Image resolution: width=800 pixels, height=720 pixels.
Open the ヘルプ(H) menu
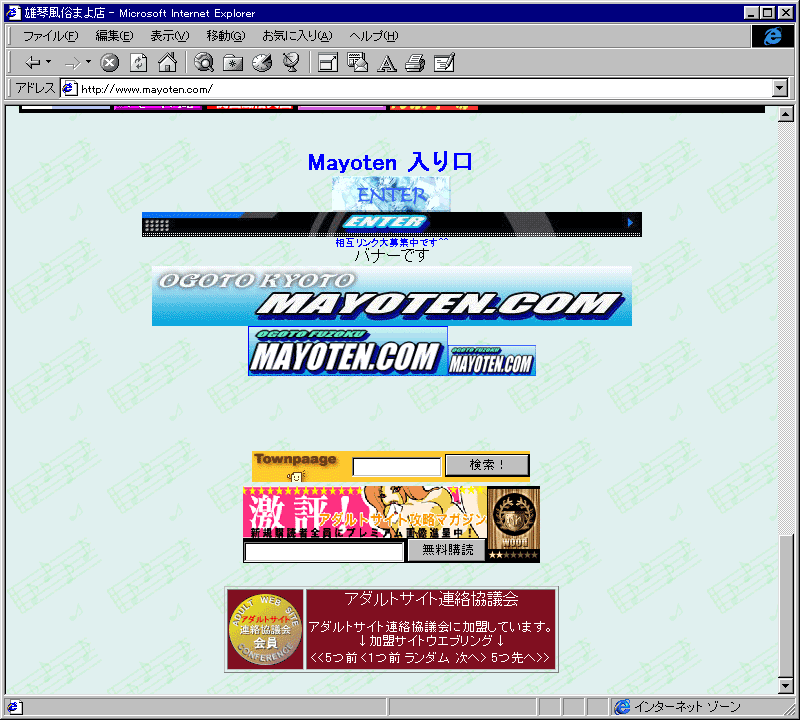(373, 36)
